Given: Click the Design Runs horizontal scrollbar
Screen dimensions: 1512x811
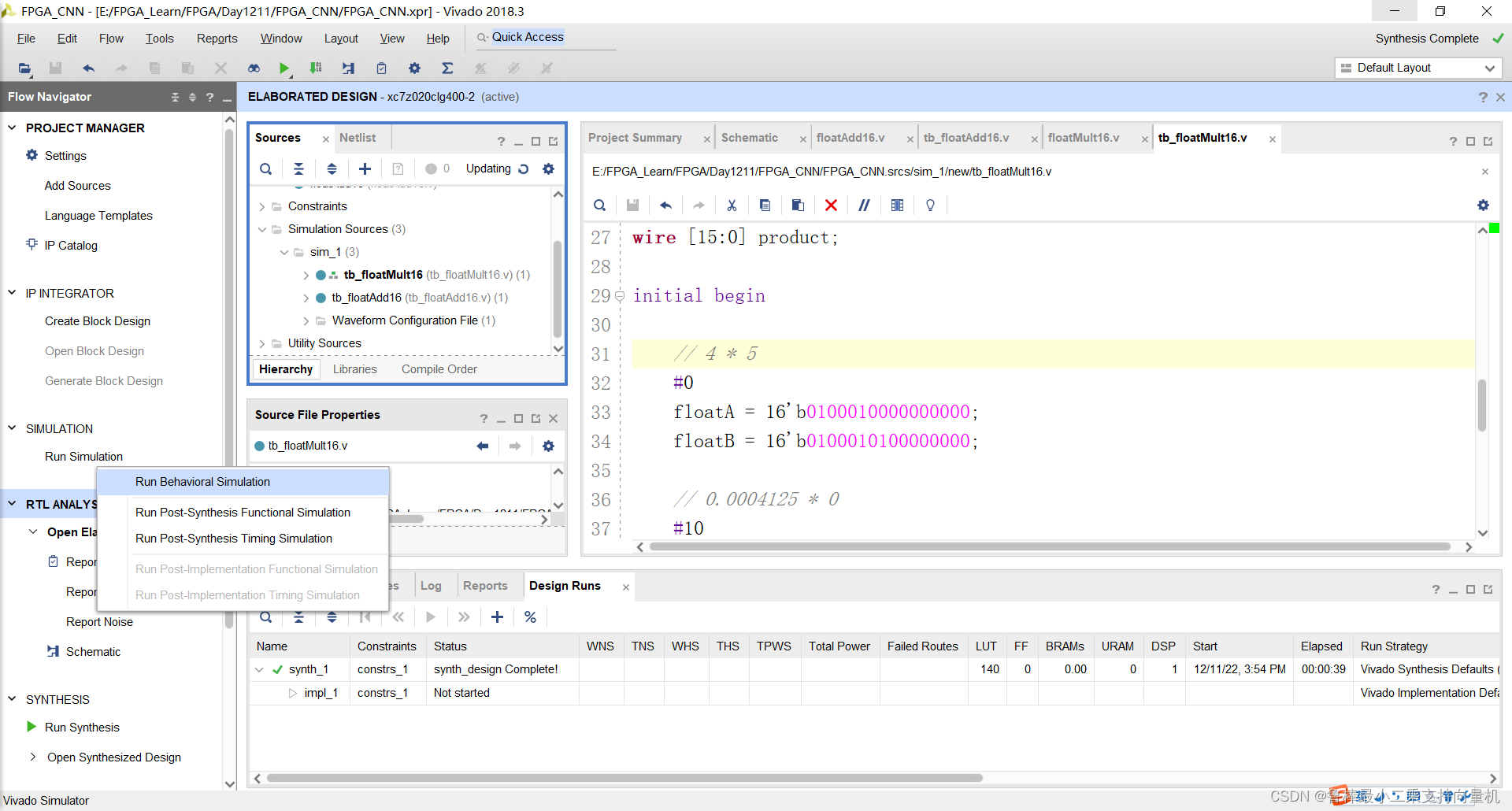Looking at the screenshot, I should (624, 778).
